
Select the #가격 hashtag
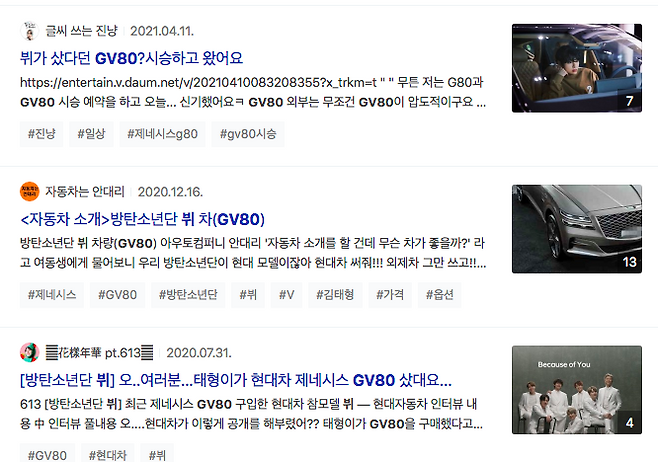(390, 295)
